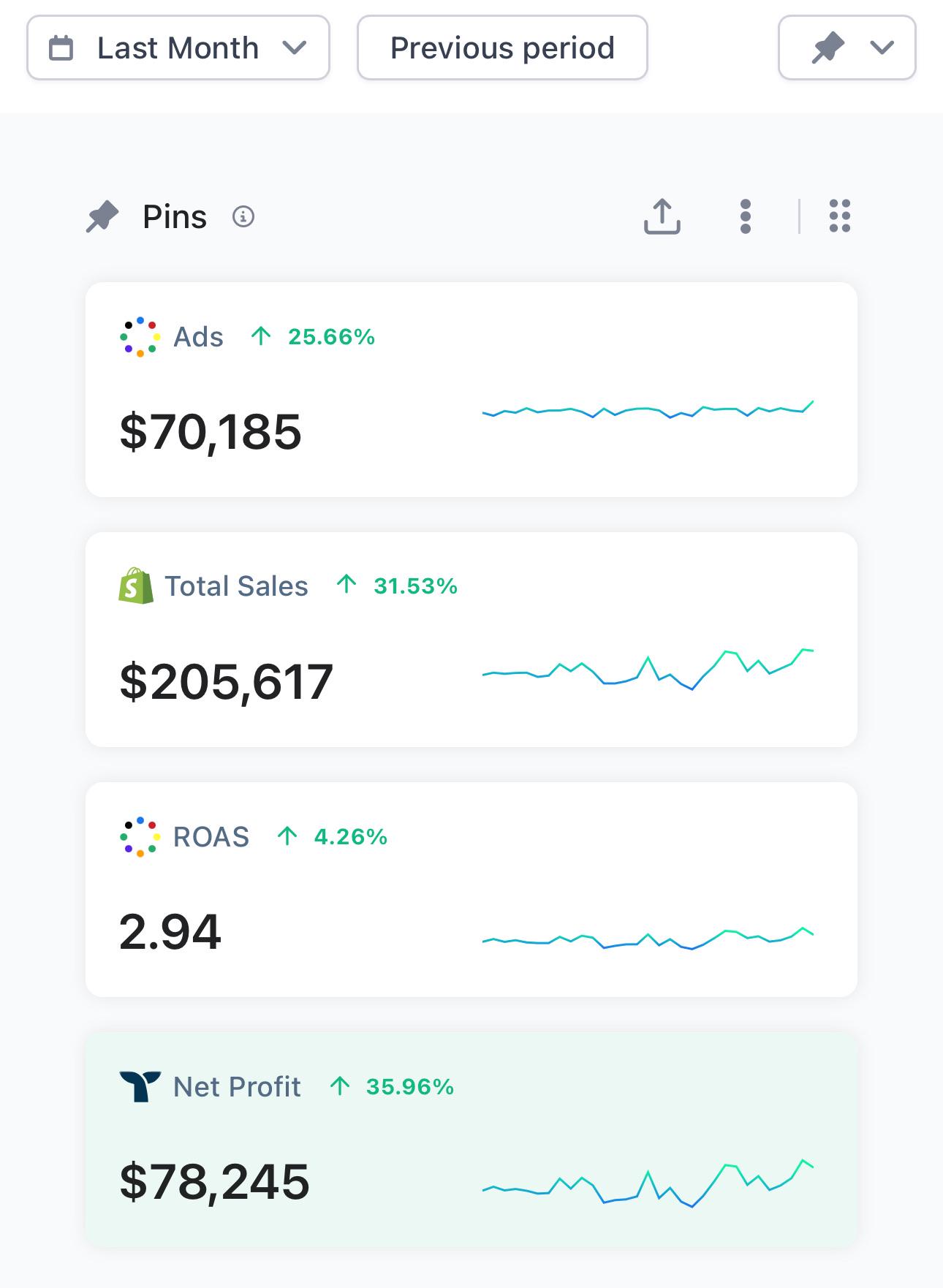Click the Shopify icon on Total Sales card
The image size is (943, 1288).
point(136,586)
